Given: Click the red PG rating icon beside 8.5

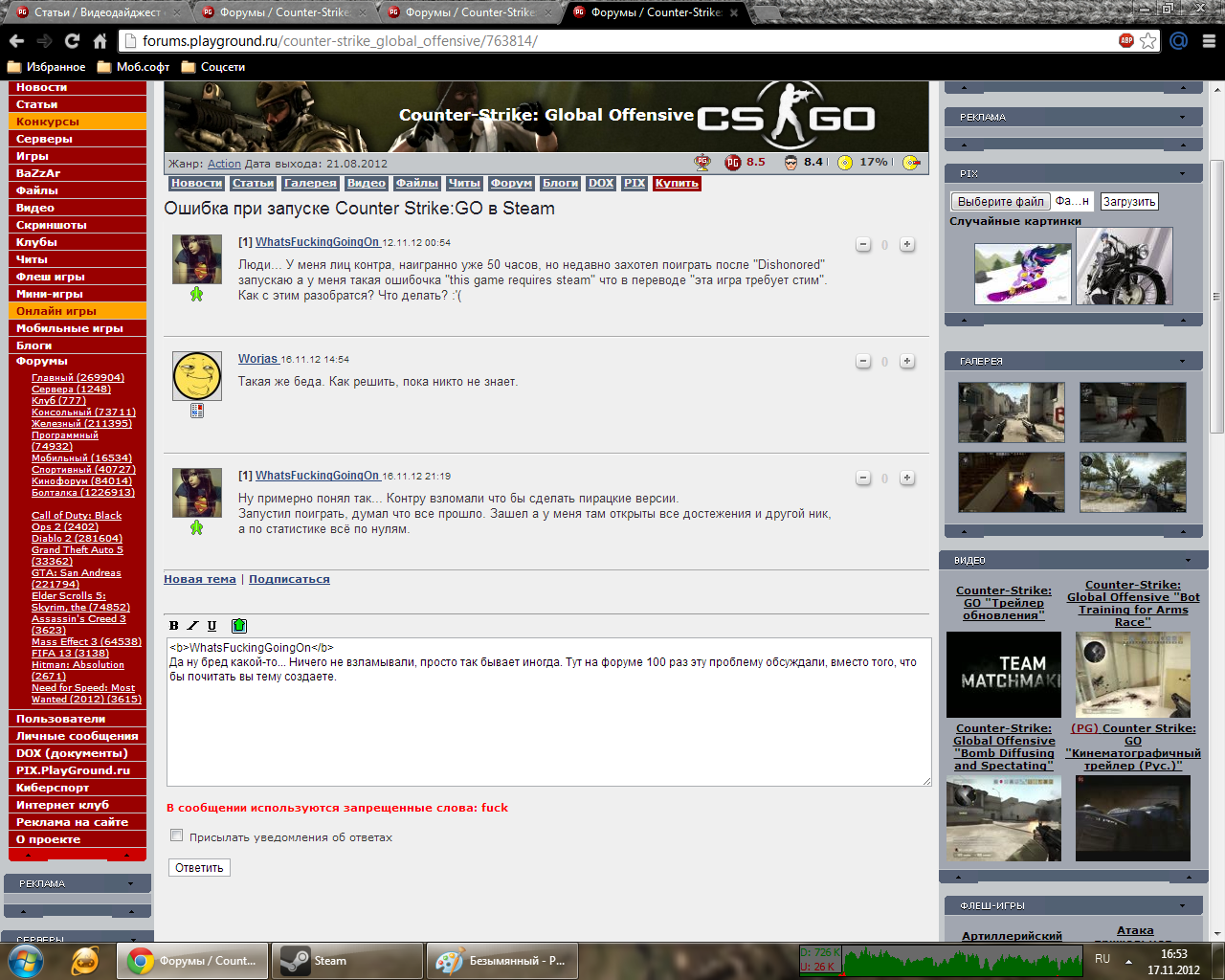Looking at the screenshot, I should click(x=733, y=163).
